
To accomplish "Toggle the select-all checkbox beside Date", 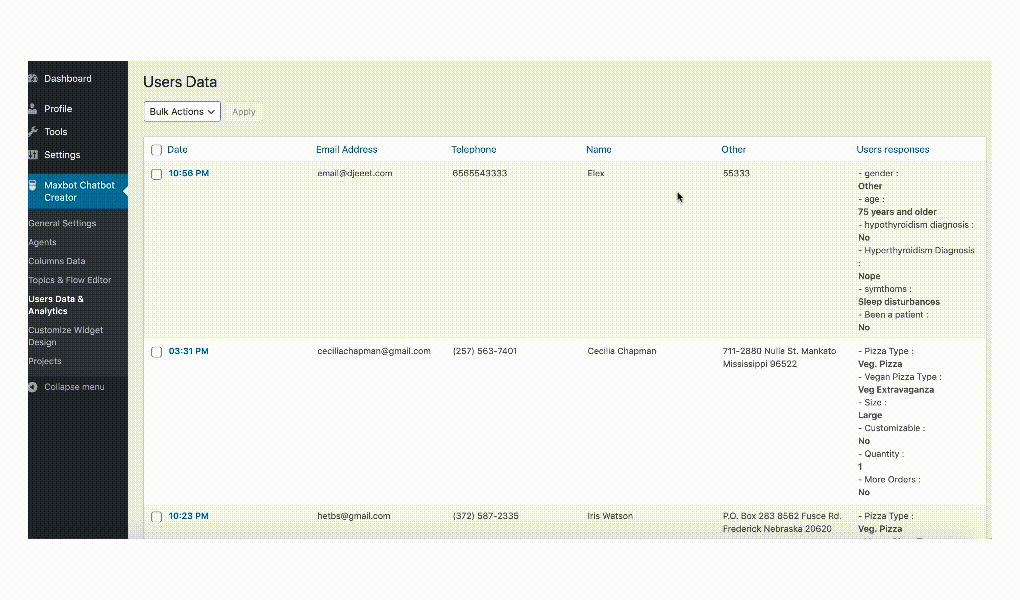I will click(156, 150).
